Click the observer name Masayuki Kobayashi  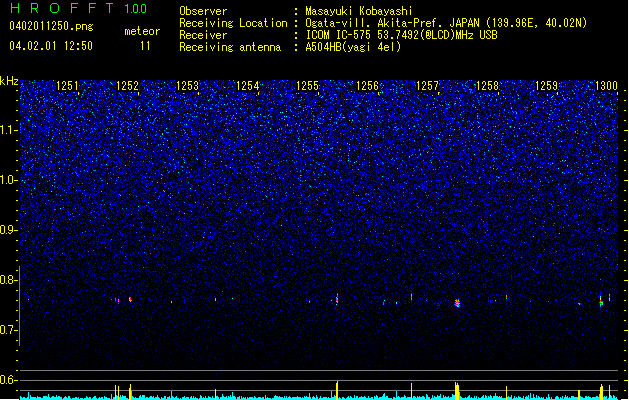pos(359,11)
